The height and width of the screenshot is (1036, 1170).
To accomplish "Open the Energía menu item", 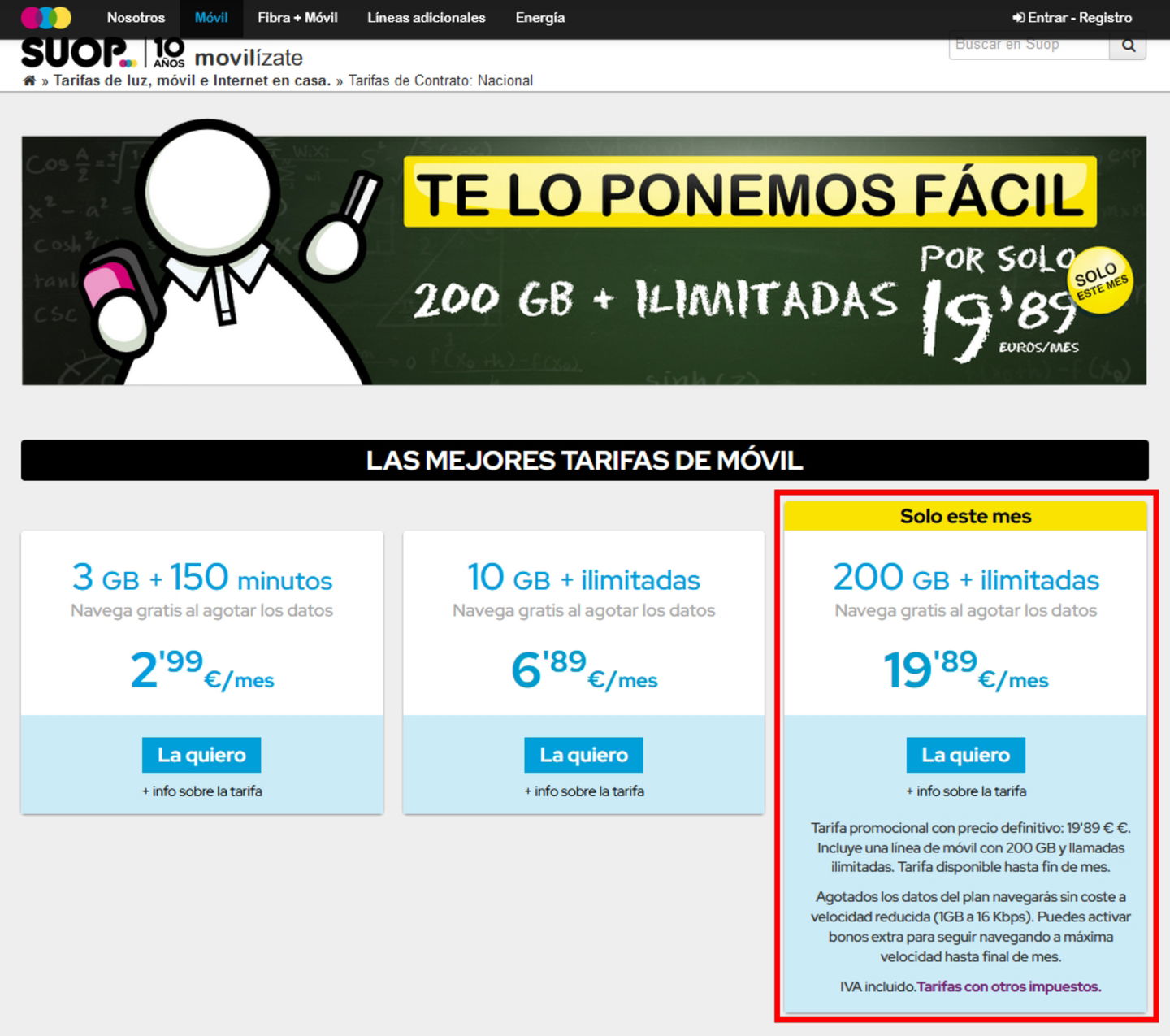I will pyautogui.click(x=539, y=17).
